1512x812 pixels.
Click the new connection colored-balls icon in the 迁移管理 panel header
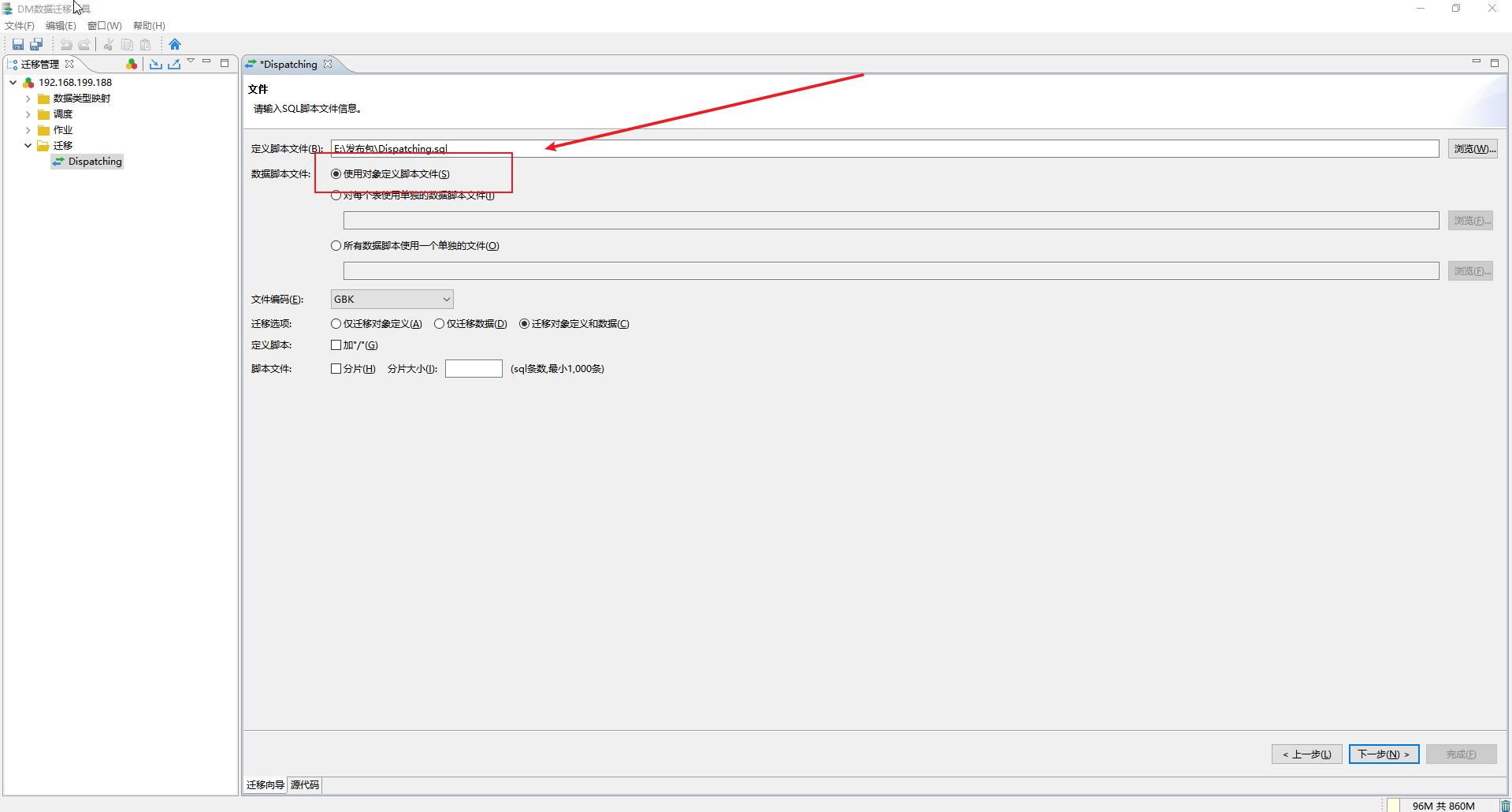[x=132, y=64]
